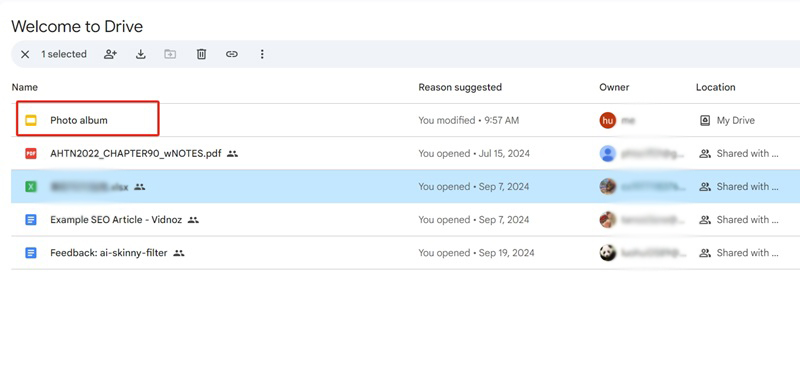Click the '1 selected' label
The image size is (800, 371).
click(x=64, y=54)
